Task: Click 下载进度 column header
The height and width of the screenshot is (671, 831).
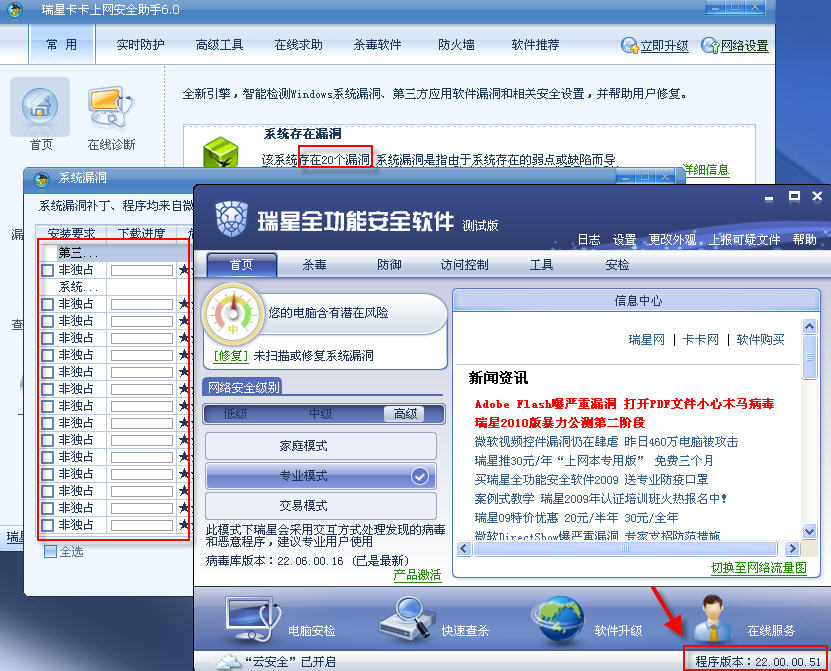Action: 141,233
